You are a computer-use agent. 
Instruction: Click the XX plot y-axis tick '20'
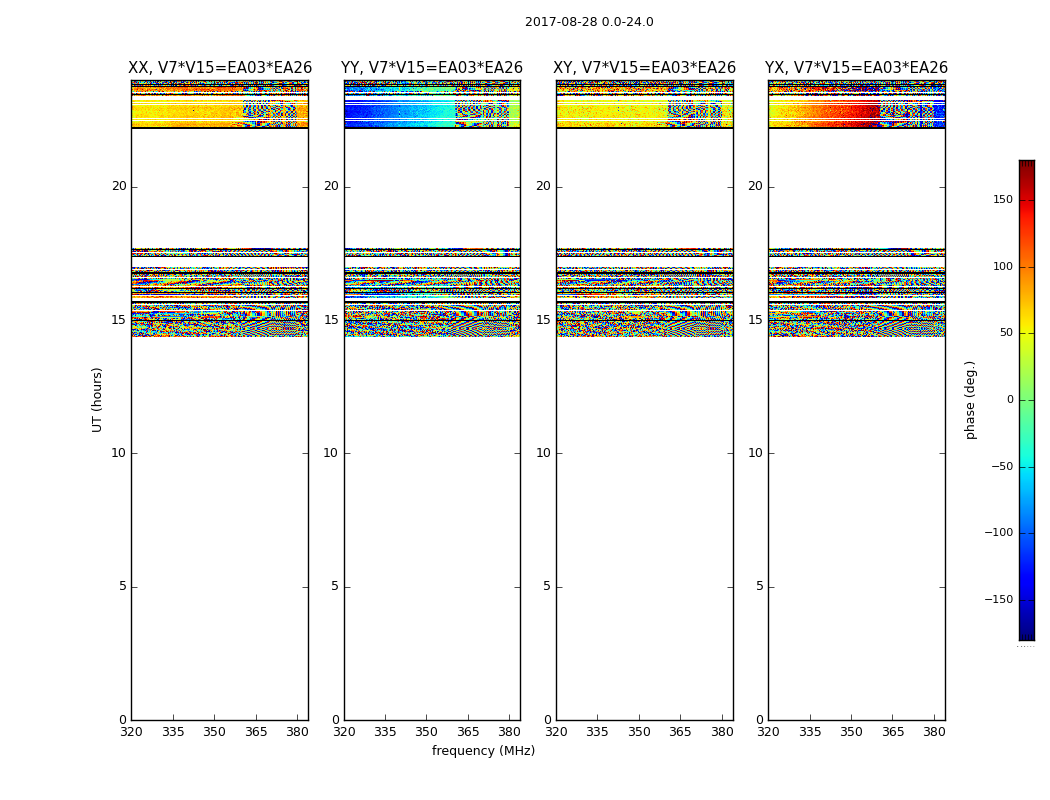(x=119, y=186)
